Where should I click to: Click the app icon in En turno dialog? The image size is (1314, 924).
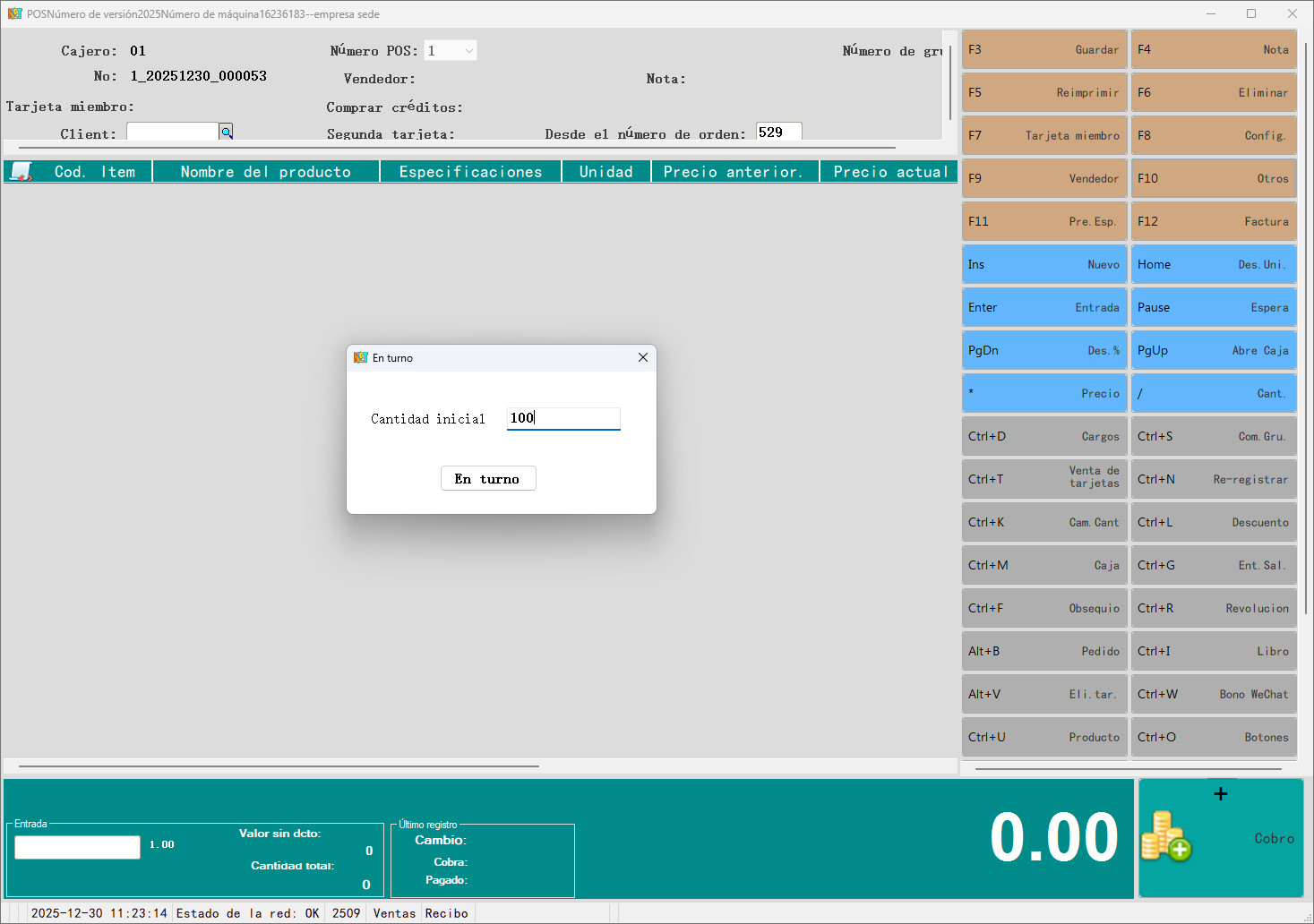coord(361,357)
